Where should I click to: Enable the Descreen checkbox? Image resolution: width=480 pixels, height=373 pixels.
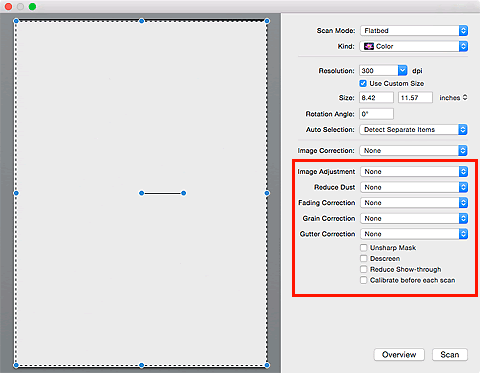(x=363, y=258)
